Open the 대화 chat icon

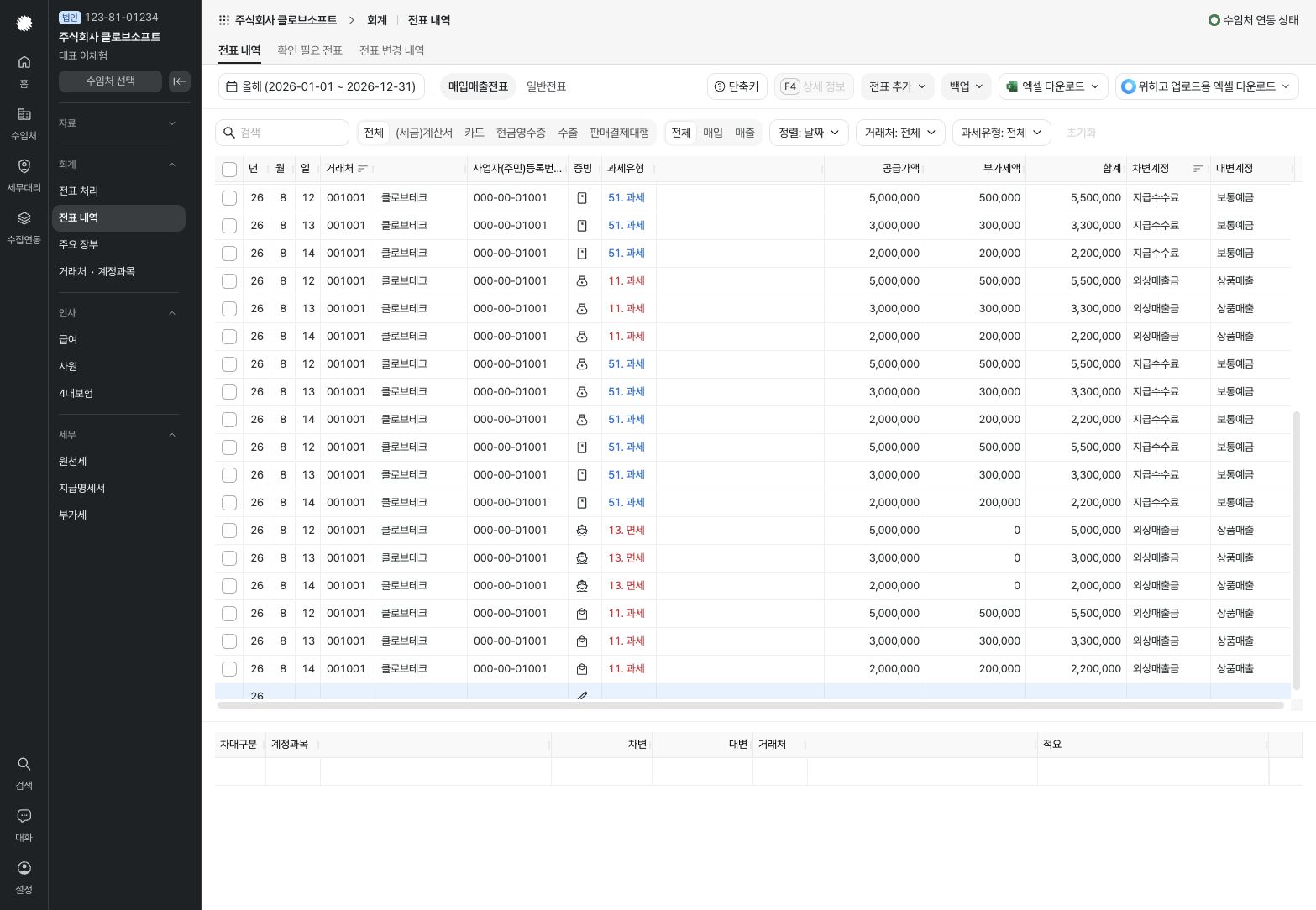(24, 824)
